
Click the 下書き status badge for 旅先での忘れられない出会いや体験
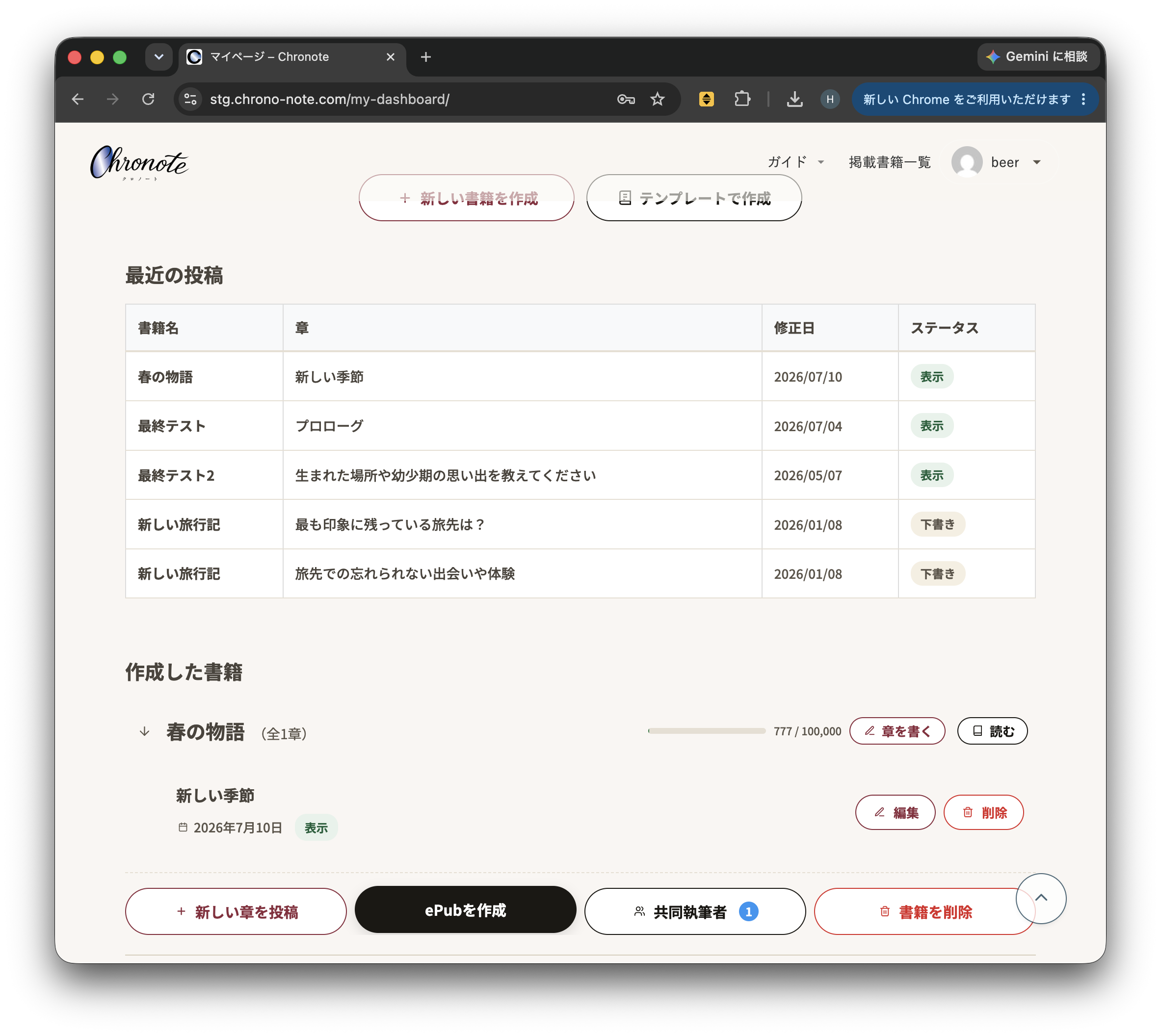[937, 574]
